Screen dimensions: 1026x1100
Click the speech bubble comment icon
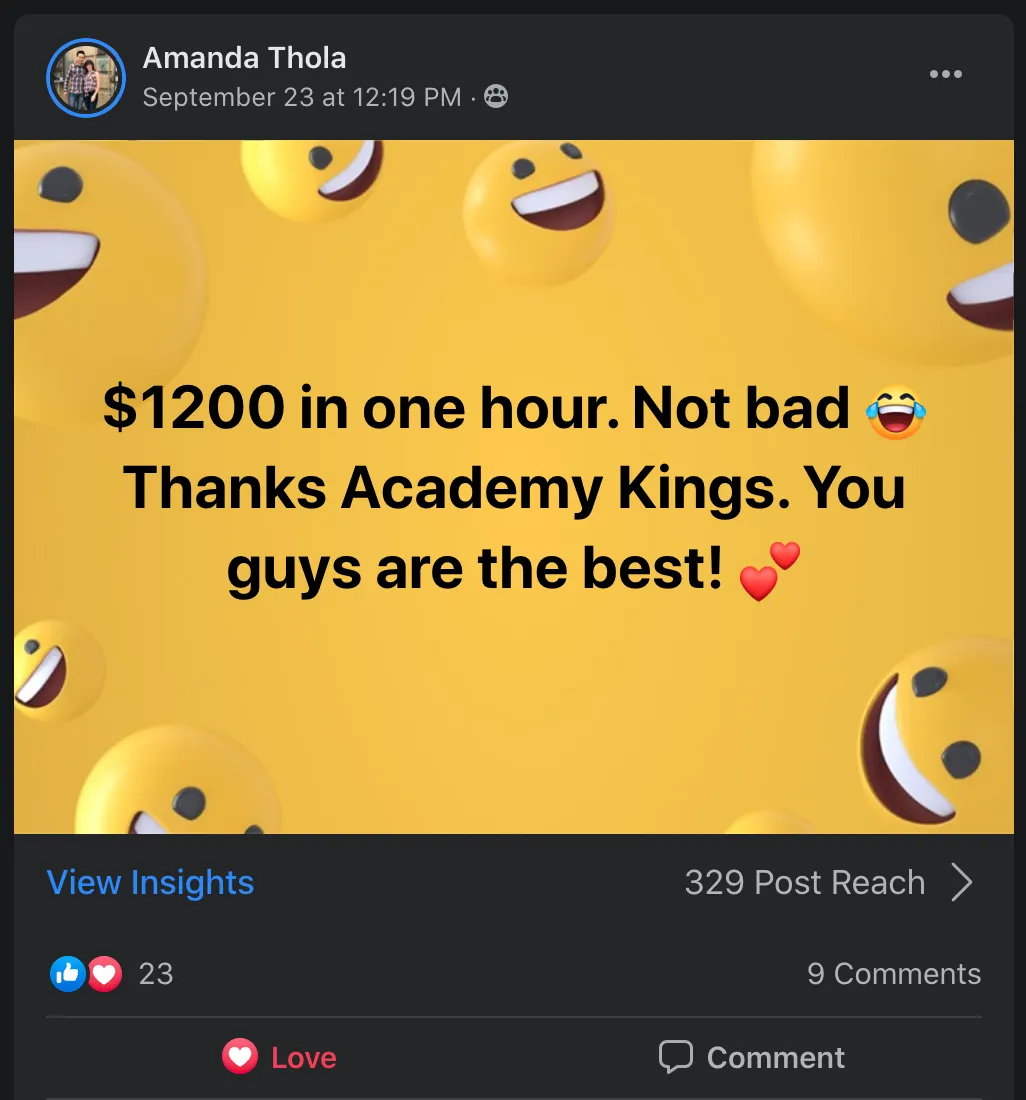[675, 1057]
